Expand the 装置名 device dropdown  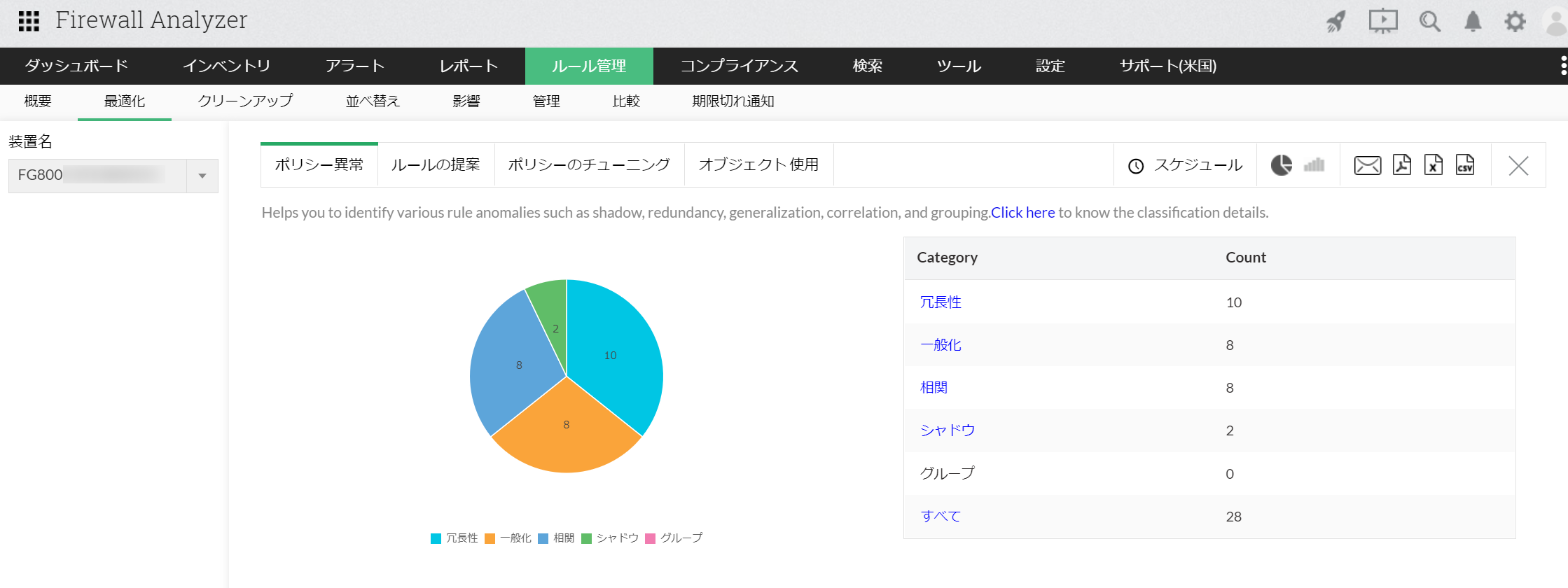pos(202,176)
